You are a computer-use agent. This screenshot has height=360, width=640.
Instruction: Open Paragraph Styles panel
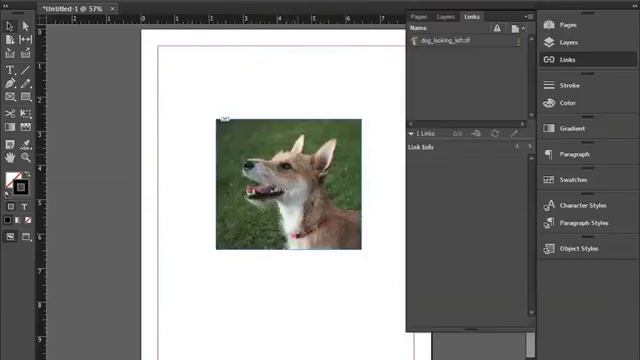588,223
